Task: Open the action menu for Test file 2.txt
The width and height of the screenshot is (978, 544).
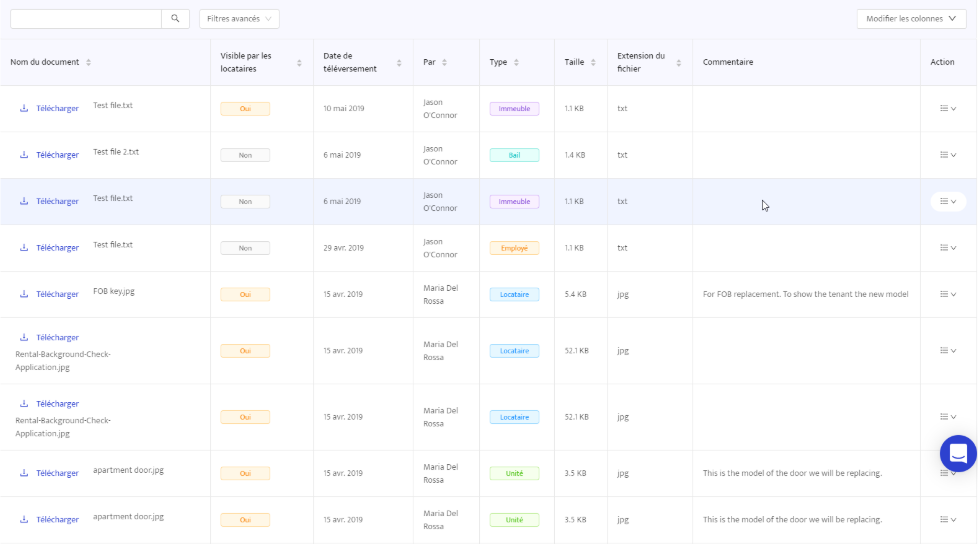Action: click(948, 155)
